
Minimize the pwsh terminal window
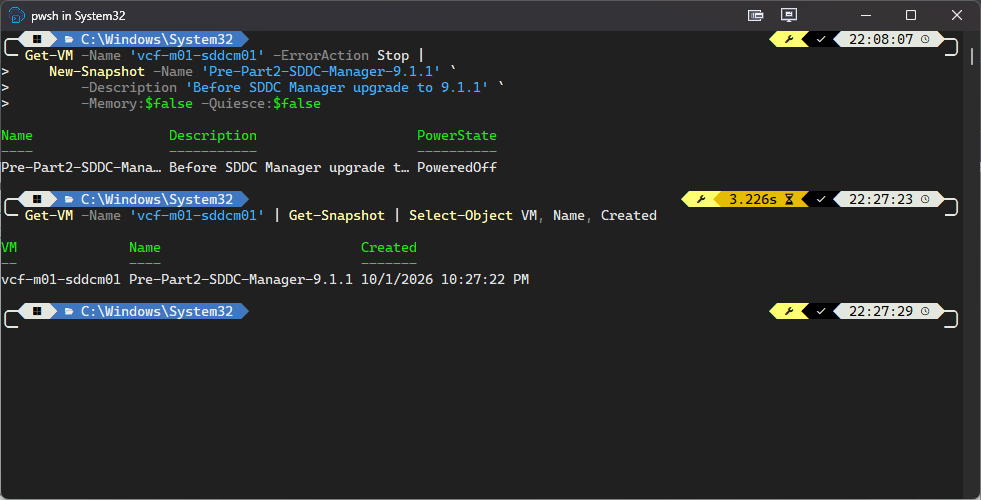tap(866, 16)
